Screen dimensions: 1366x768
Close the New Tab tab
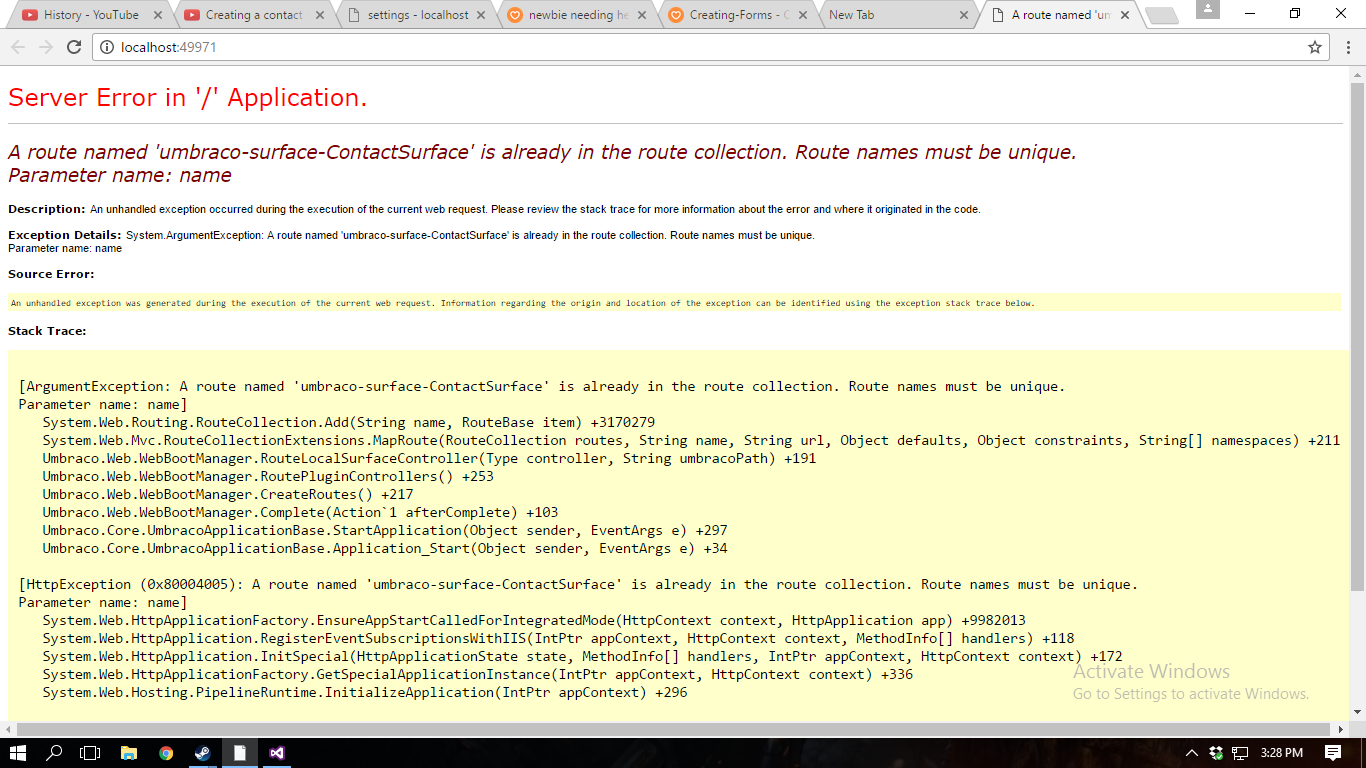click(x=964, y=15)
